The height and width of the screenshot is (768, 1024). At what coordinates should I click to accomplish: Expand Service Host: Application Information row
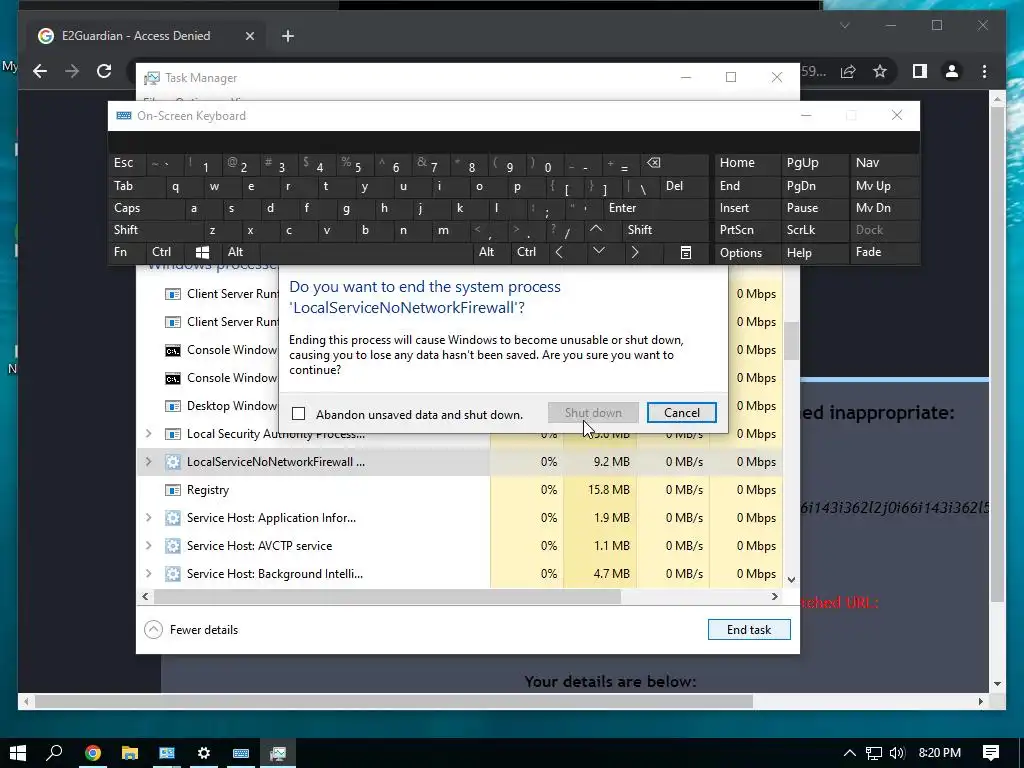tap(148, 518)
